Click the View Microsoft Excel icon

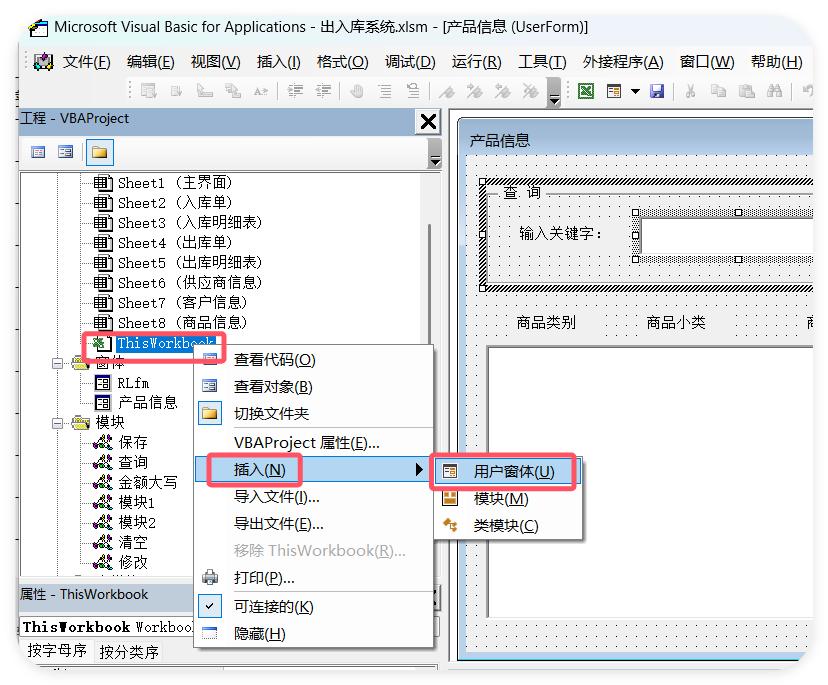586,91
